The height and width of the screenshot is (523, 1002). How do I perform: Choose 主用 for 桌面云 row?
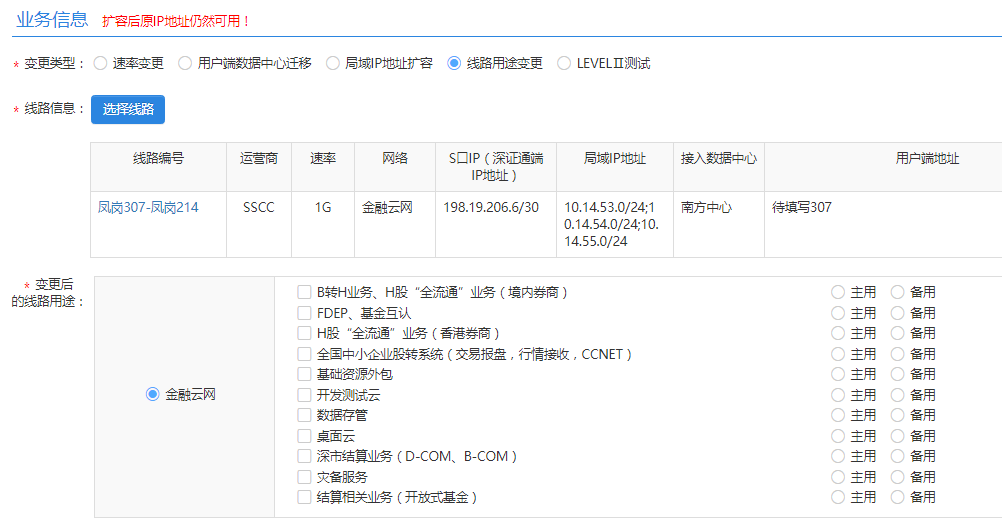pyautogui.click(x=838, y=436)
